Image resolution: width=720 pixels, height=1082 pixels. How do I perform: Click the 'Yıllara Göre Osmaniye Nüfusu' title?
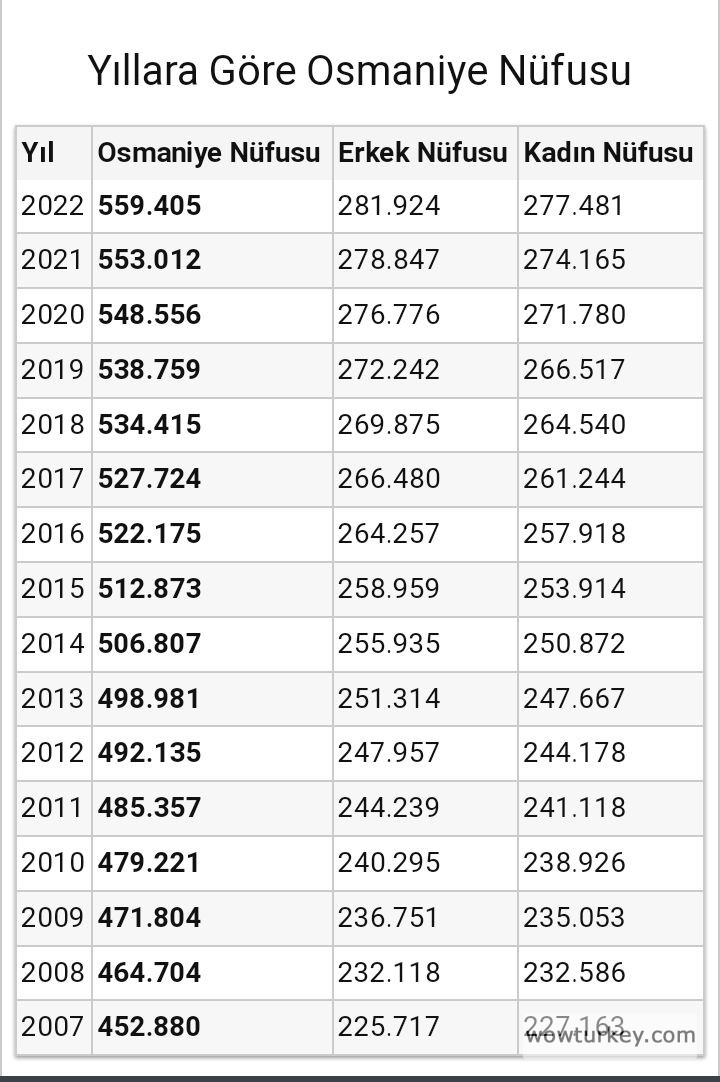point(359,71)
